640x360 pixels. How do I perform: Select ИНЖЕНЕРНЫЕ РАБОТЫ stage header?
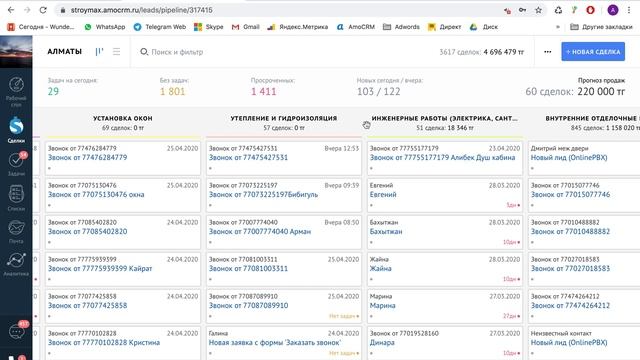point(444,122)
